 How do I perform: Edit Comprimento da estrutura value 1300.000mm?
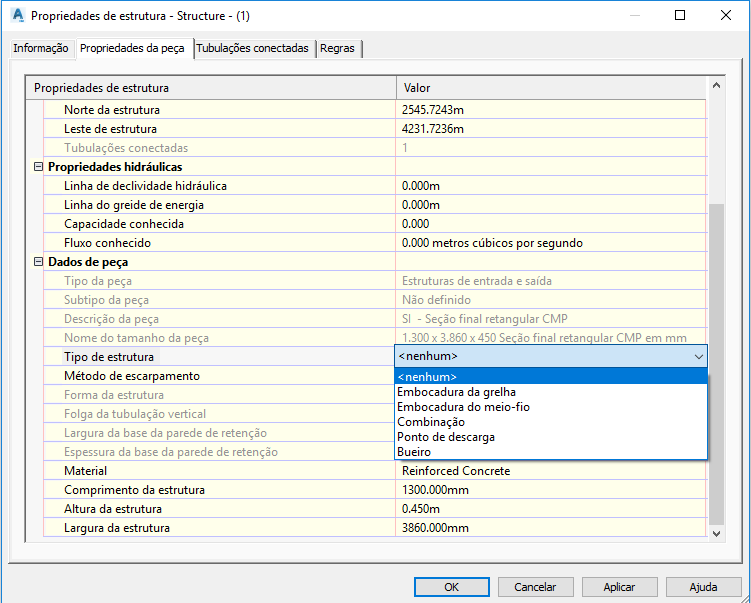[x=551, y=490]
